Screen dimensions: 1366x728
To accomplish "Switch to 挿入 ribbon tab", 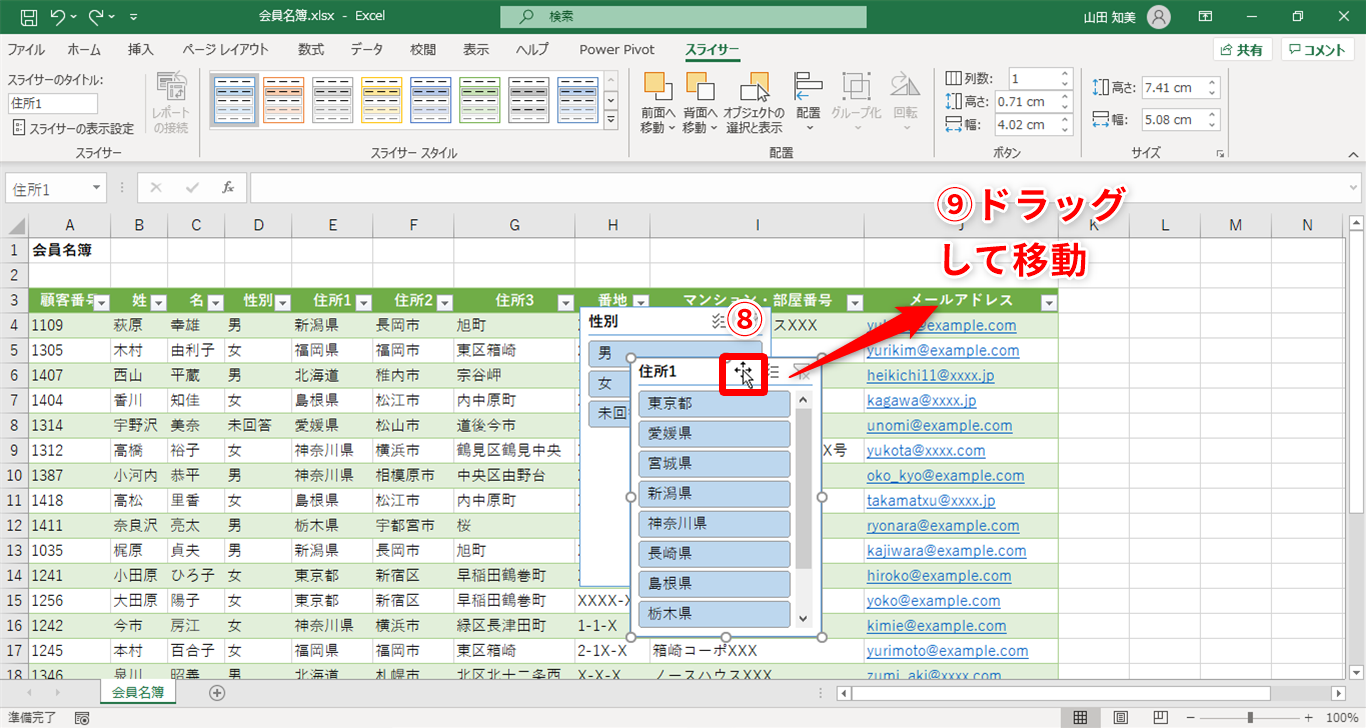I will pyautogui.click(x=141, y=49).
